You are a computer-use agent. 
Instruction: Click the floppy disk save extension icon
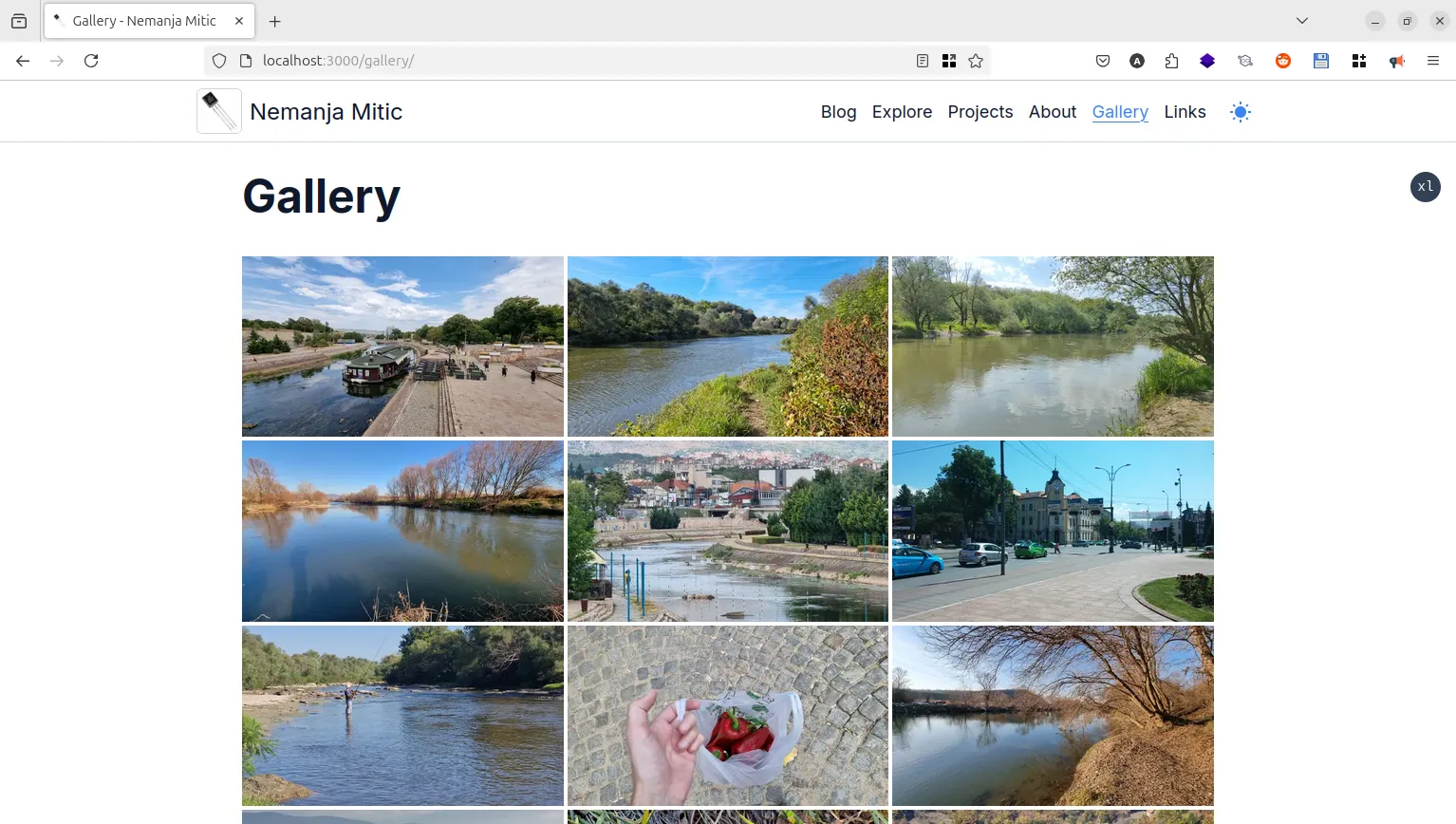tap(1321, 60)
